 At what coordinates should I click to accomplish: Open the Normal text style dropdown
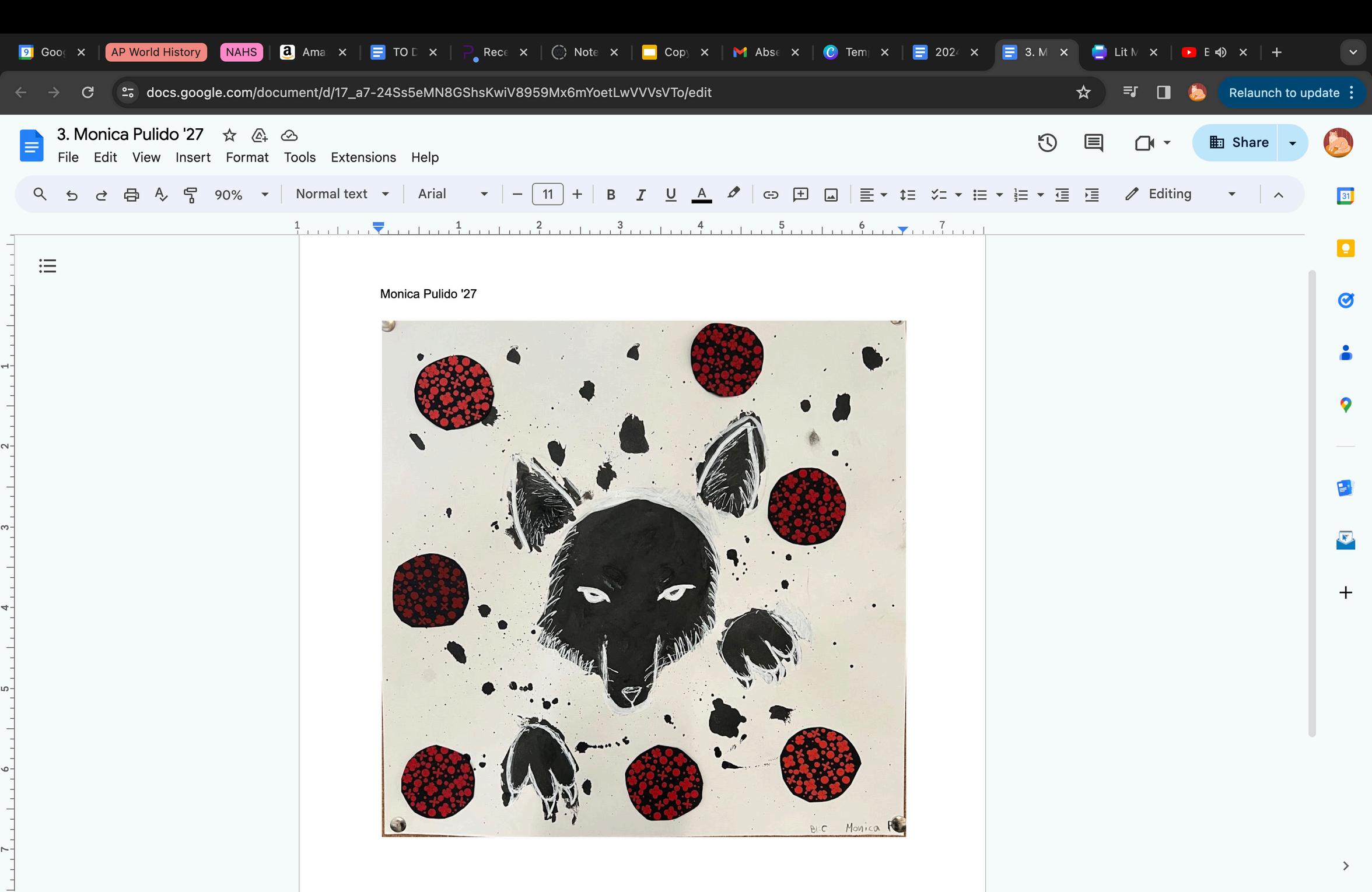coord(342,194)
